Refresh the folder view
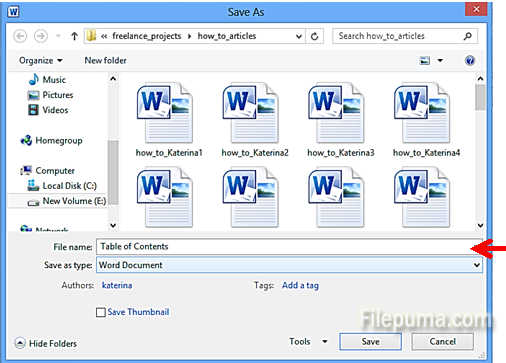The image size is (506, 363). pyautogui.click(x=314, y=36)
